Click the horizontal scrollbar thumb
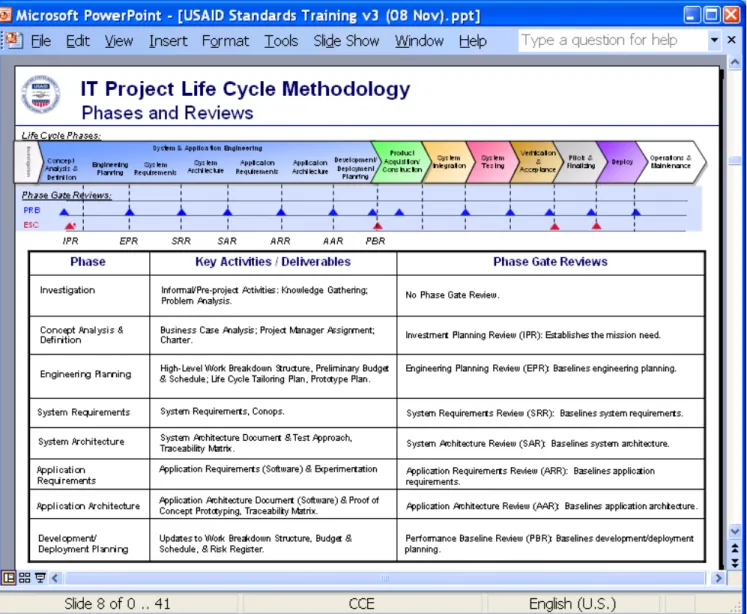 tap(385, 578)
